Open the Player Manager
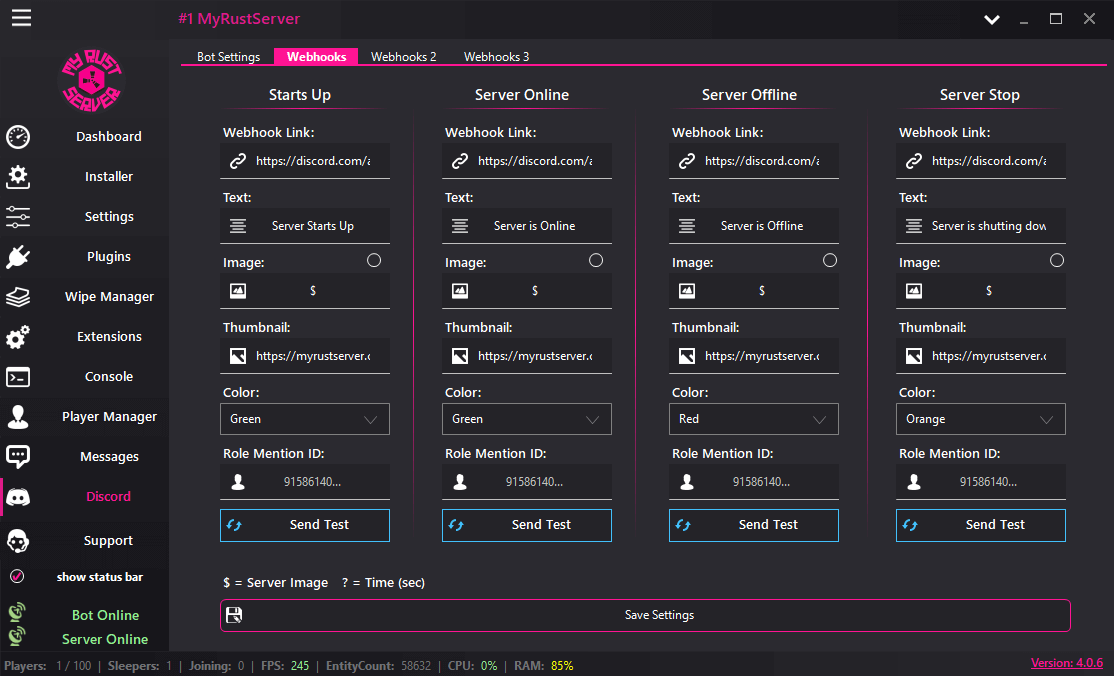The image size is (1114, 676). tap(108, 416)
